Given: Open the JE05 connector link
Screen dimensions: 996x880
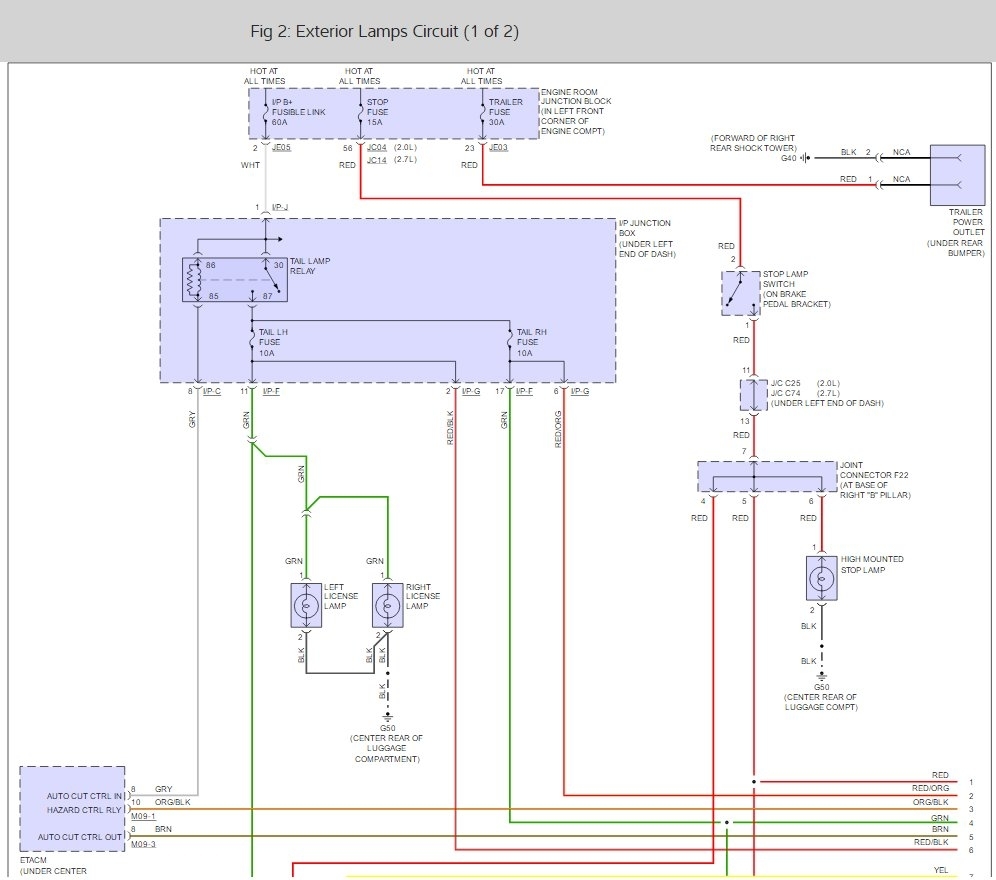Looking at the screenshot, I should 281,147.
